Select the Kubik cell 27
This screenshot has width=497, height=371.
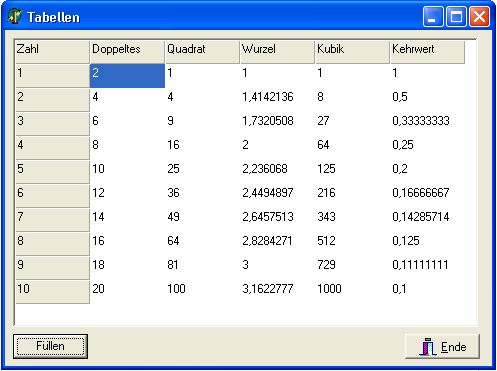[352, 124]
